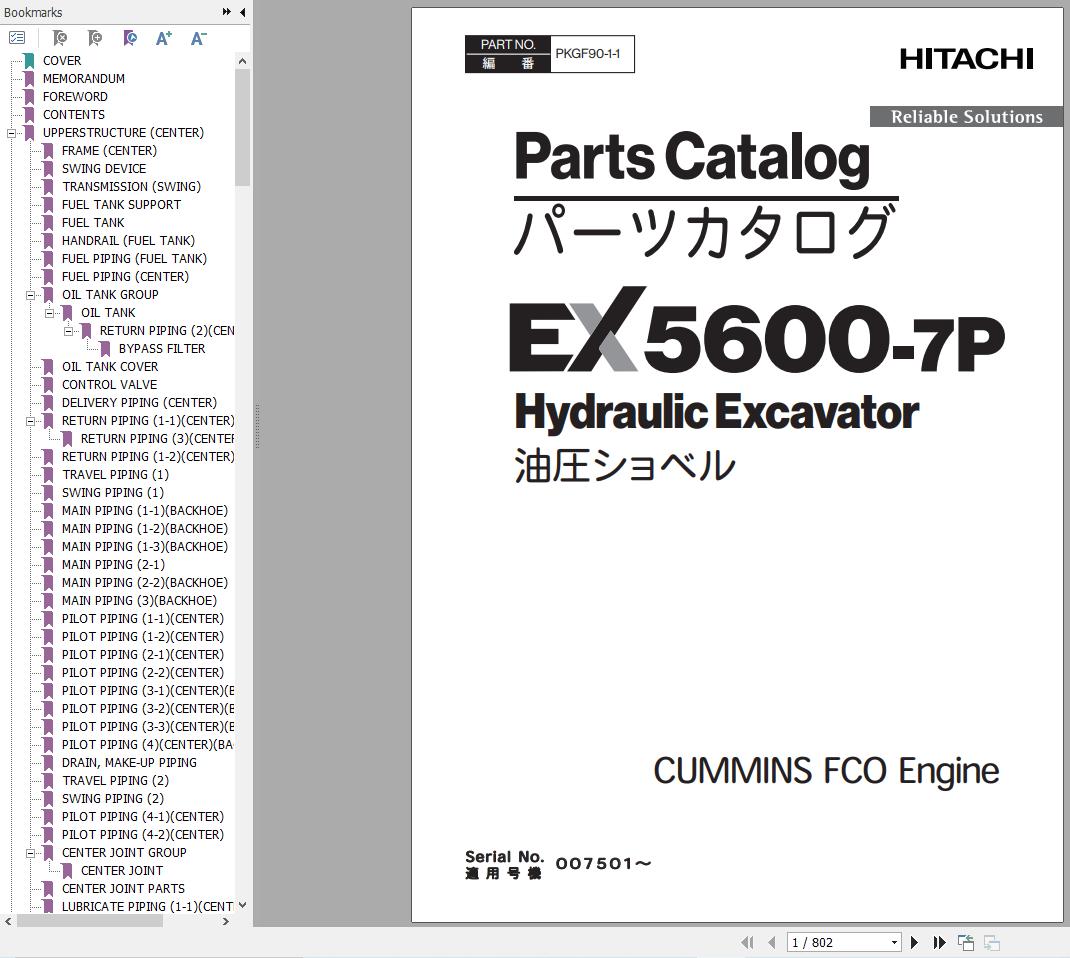Click the greyed next view icon

point(992,943)
